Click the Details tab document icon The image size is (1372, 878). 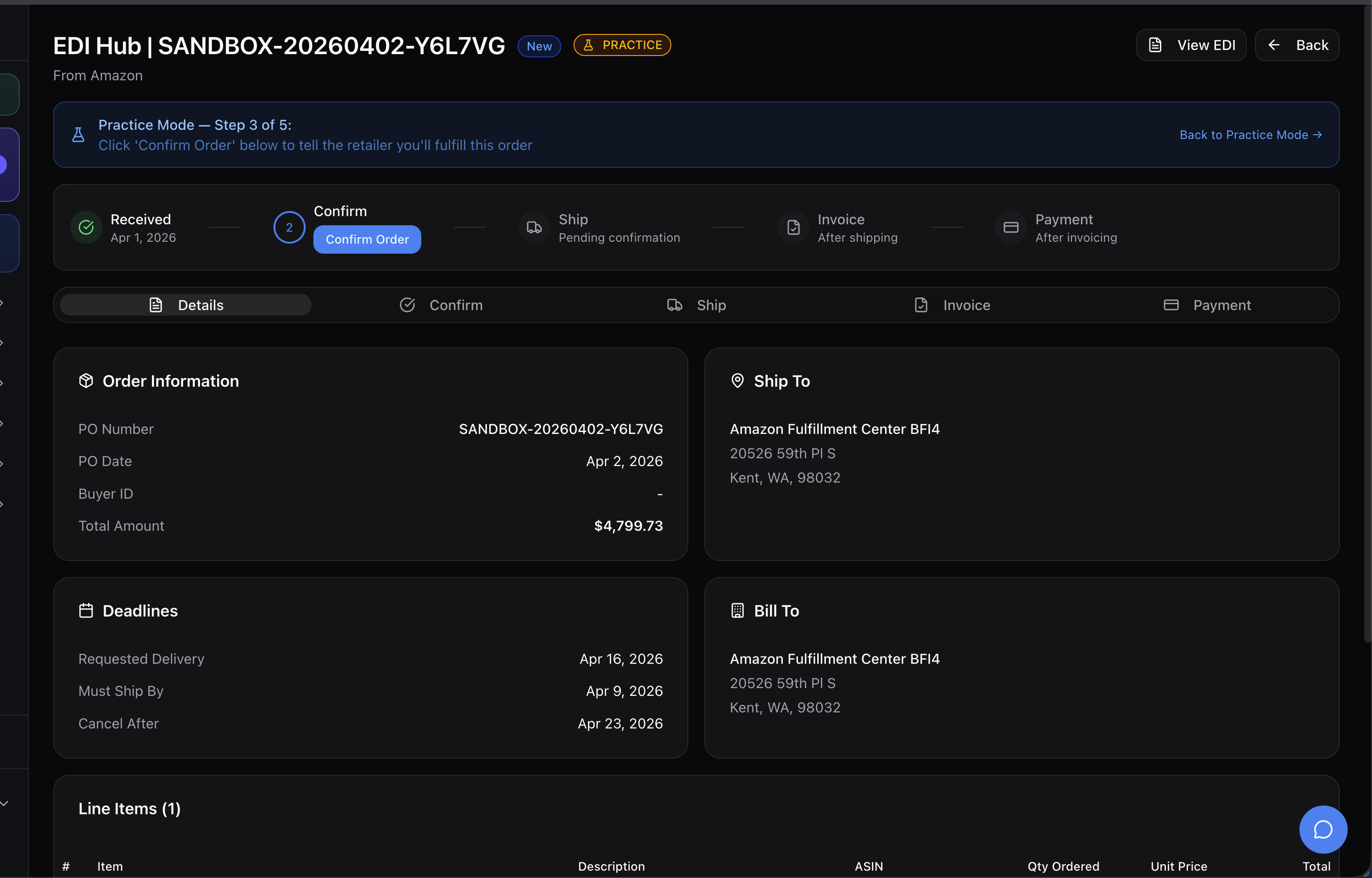[x=156, y=305]
